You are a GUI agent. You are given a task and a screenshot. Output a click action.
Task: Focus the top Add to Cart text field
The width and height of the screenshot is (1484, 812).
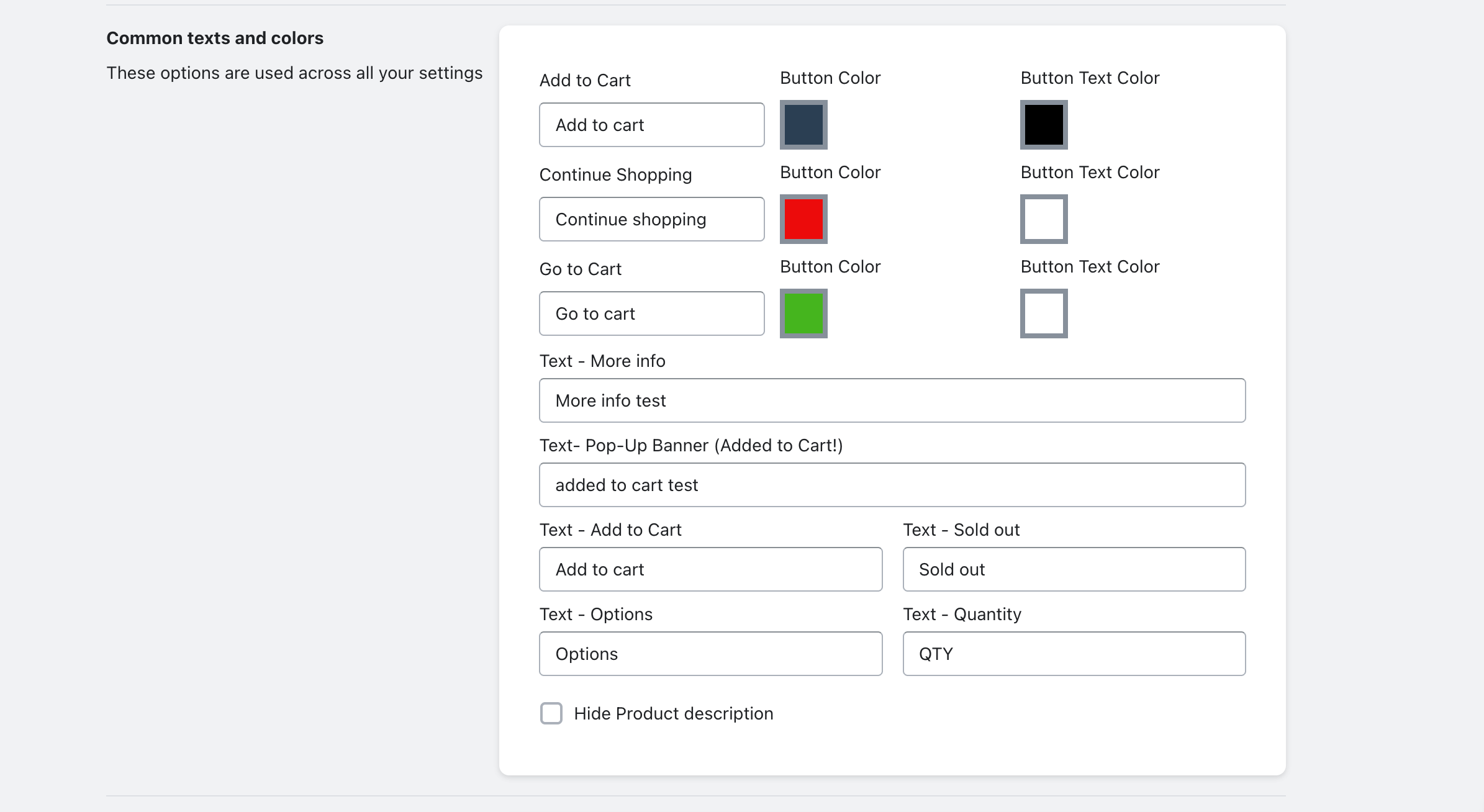pos(651,125)
